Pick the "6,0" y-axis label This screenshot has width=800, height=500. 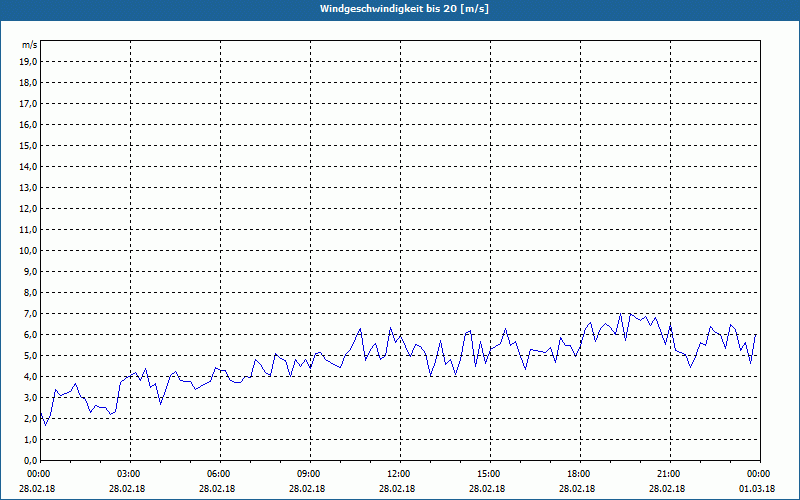[30, 335]
